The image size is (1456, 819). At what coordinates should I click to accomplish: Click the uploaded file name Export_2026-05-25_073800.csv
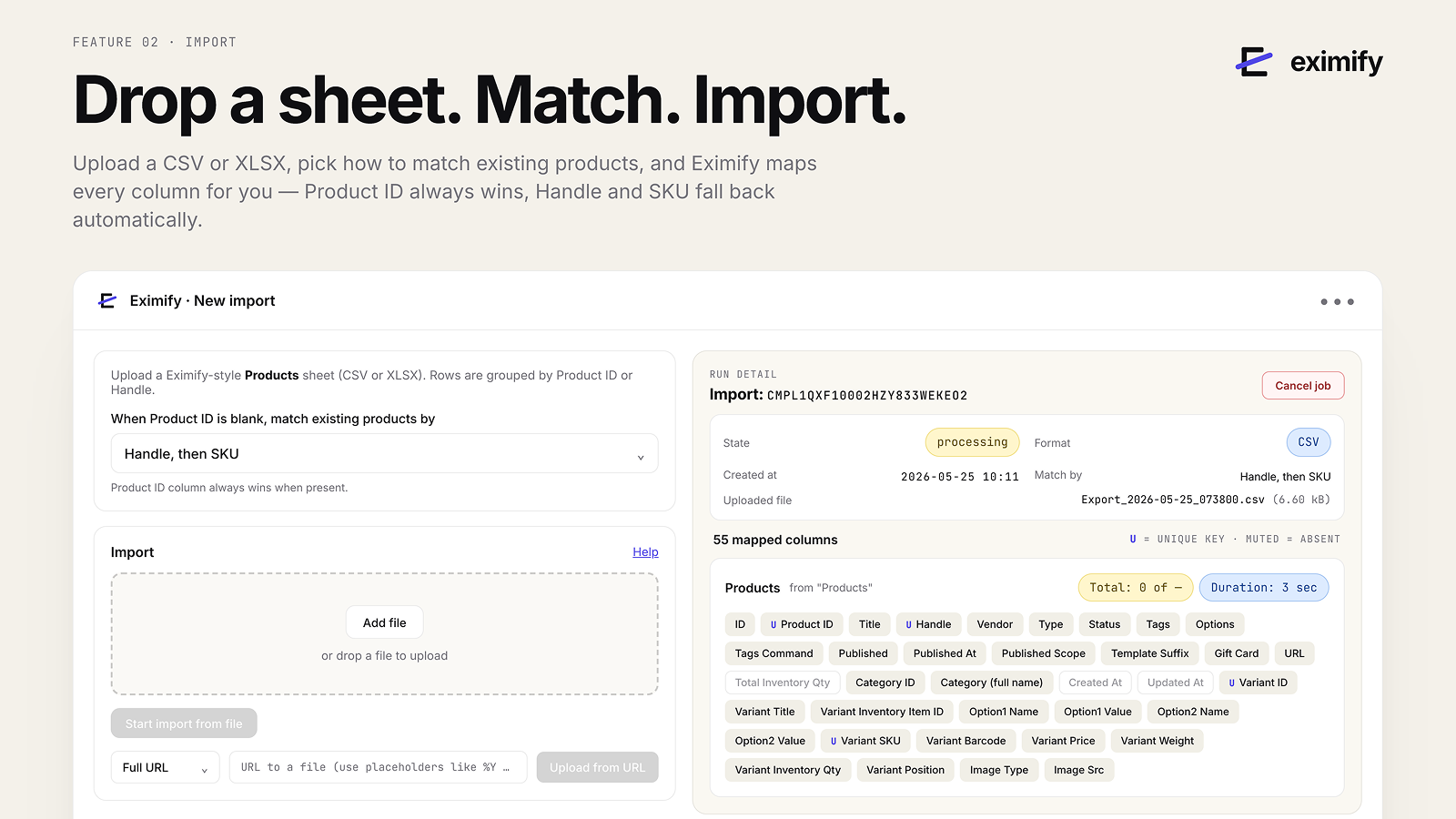pyautogui.click(x=1173, y=500)
